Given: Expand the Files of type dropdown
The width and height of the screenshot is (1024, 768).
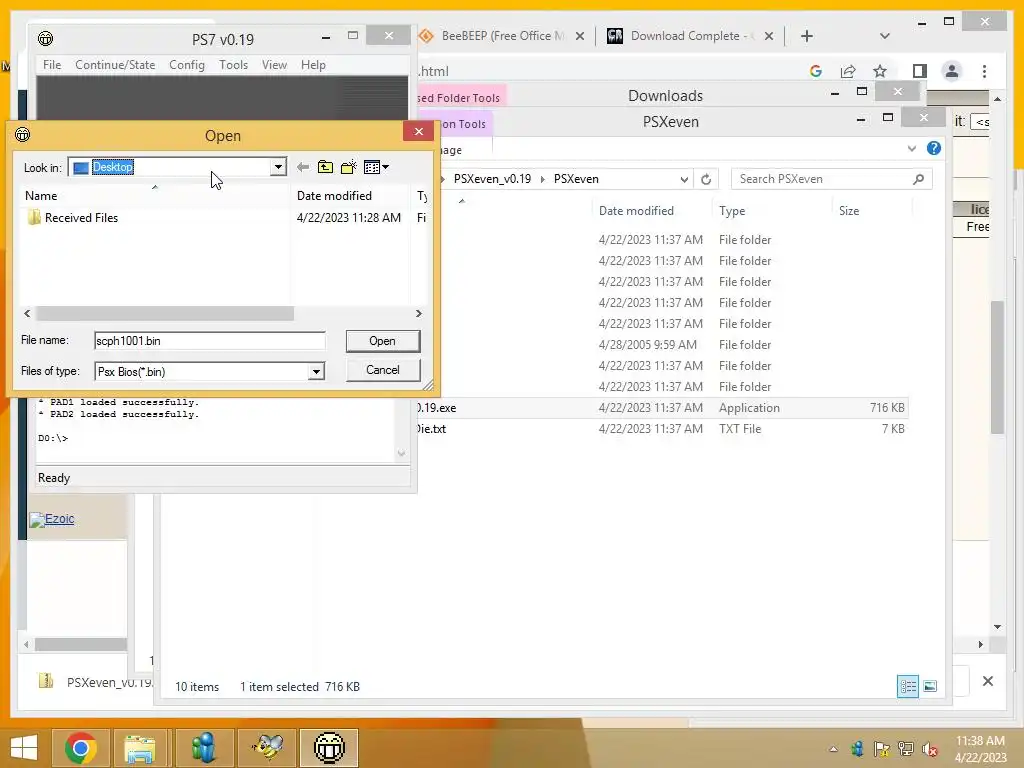Looking at the screenshot, I should [x=316, y=372].
